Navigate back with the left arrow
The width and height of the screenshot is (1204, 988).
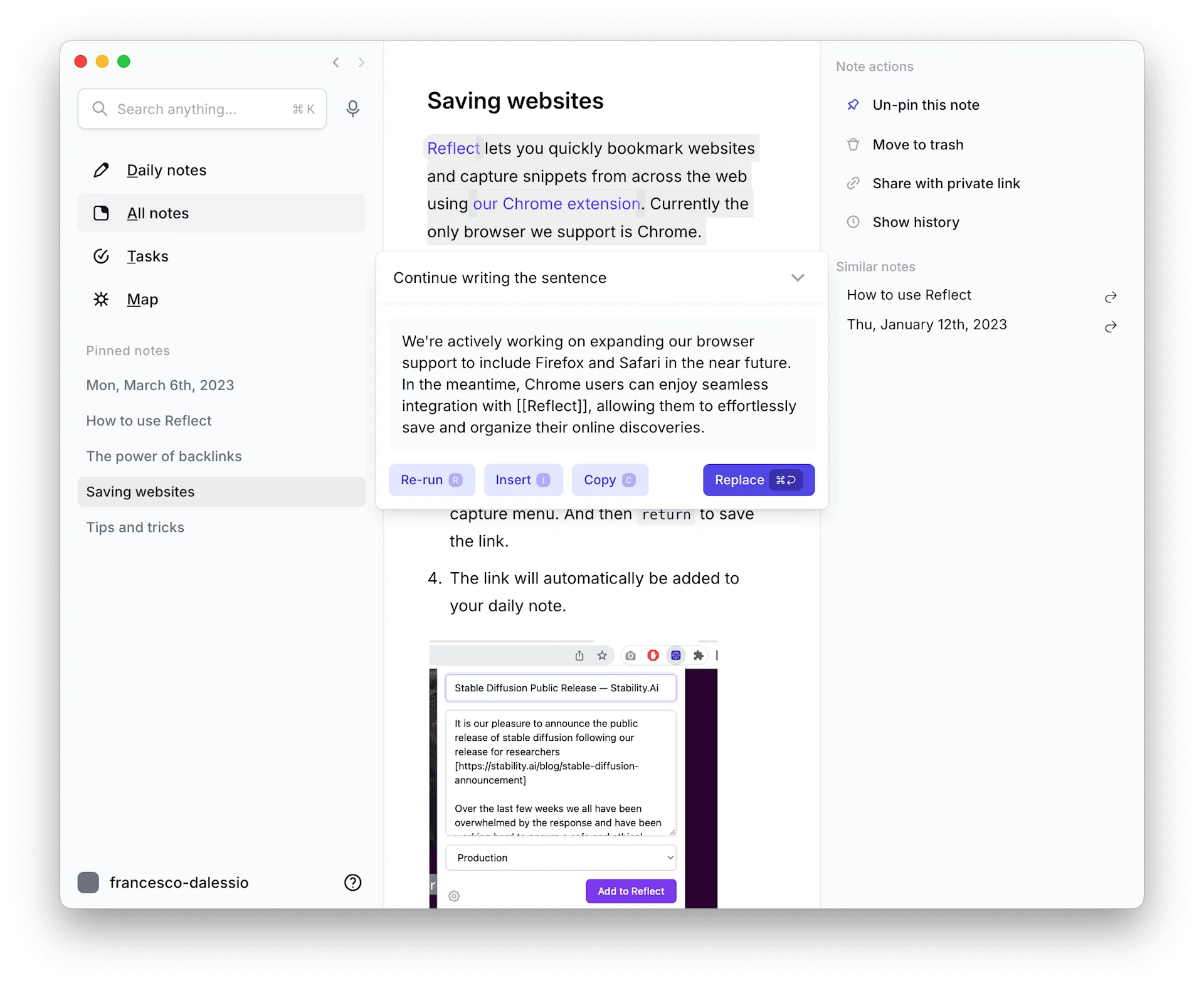click(335, 62)
